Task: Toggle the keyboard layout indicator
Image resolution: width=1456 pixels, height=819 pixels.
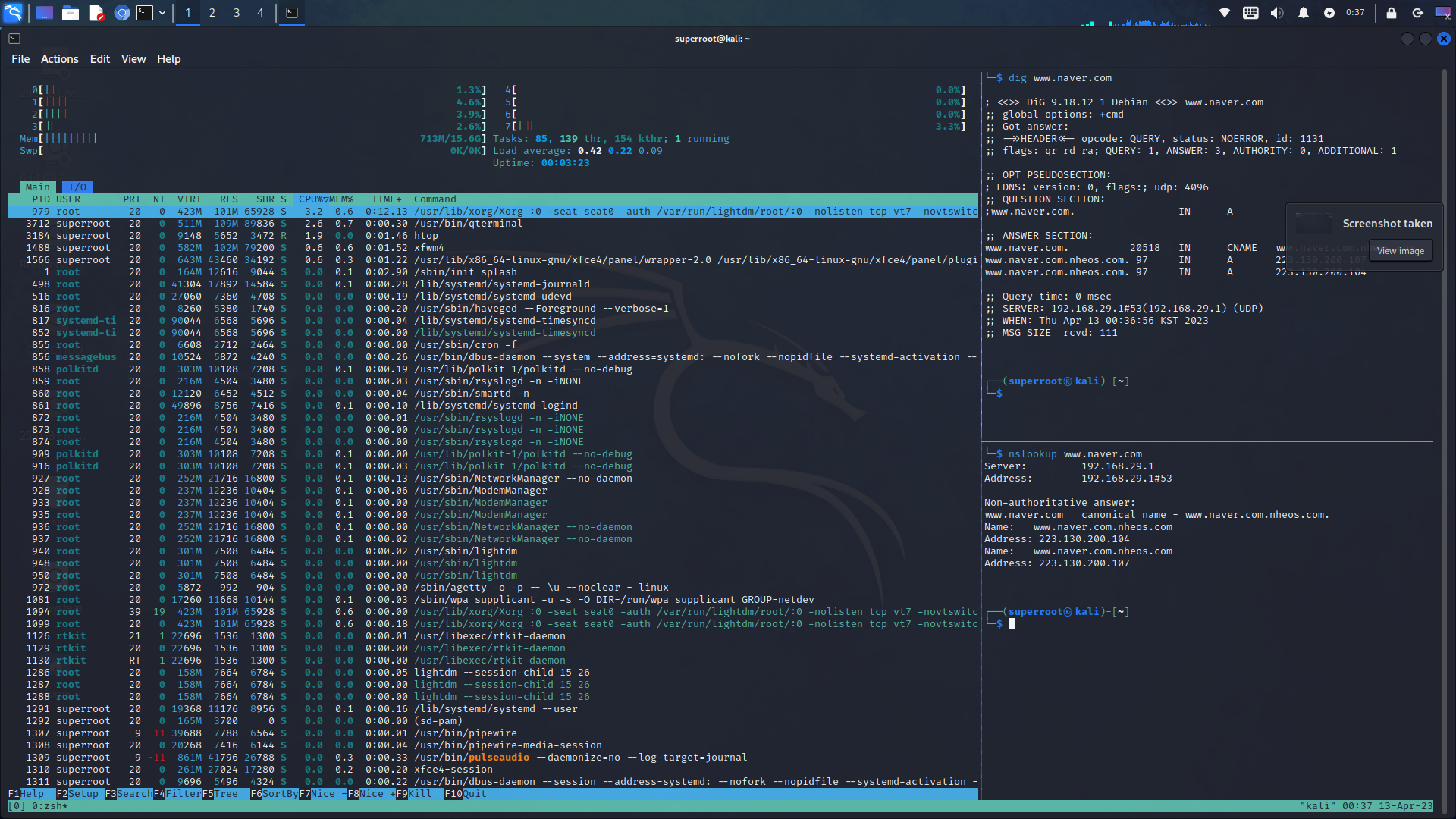Action: (1250, 12)
